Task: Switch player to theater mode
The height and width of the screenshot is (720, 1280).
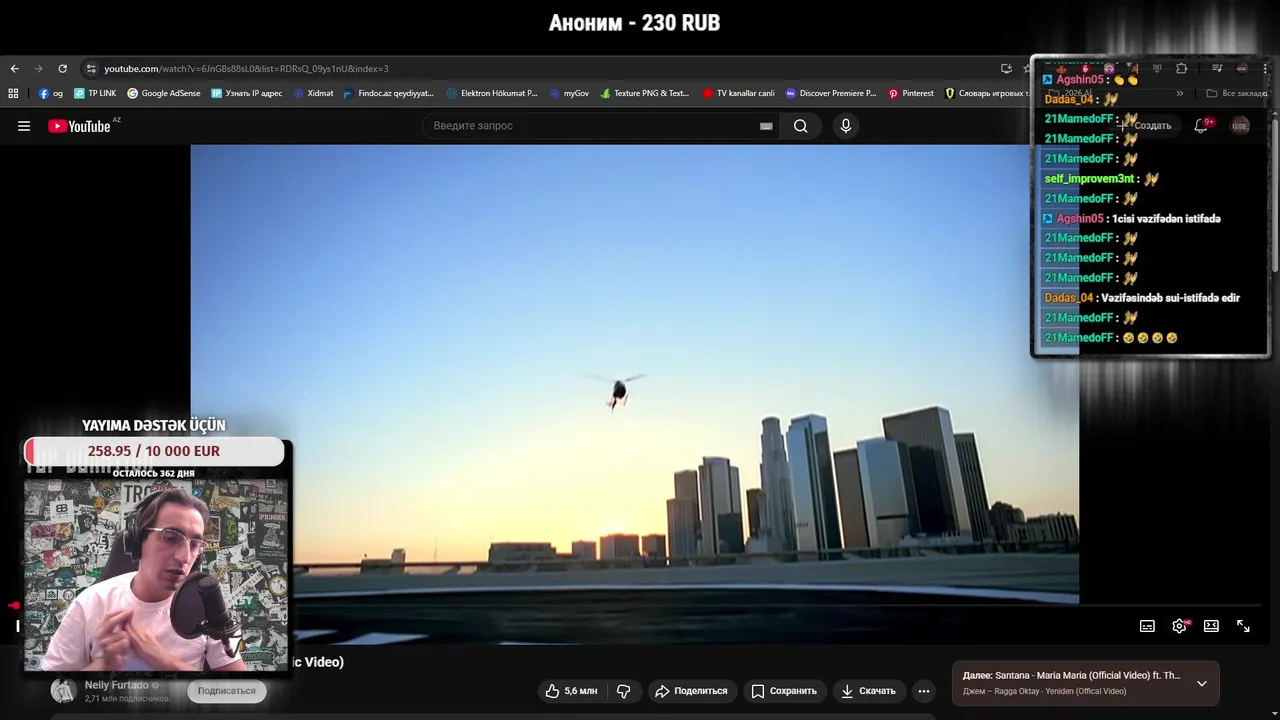Action: click(1211, 626)
